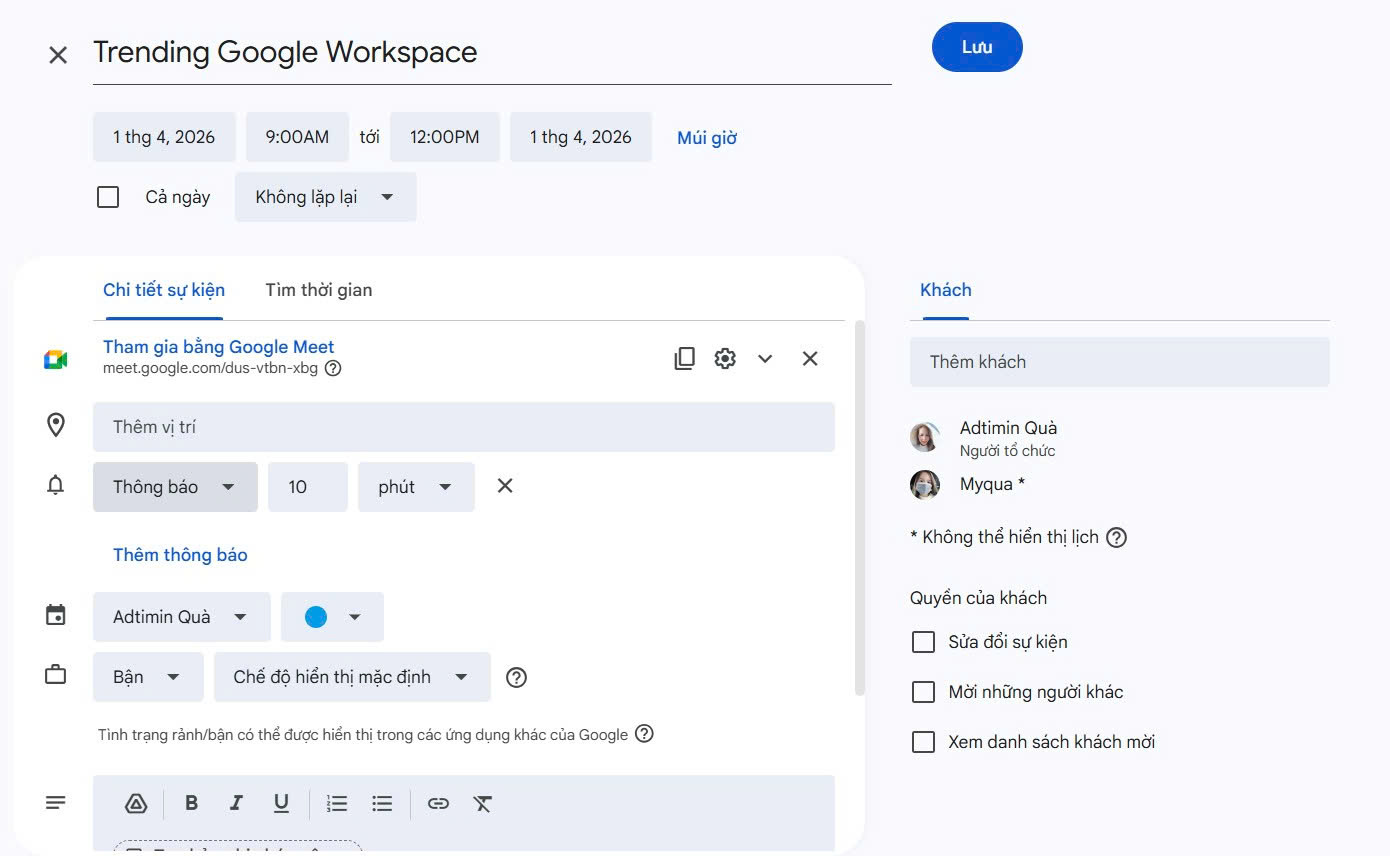Toggle the Cả ngày checkbox
This screenshot has height=856, width=1390.
[x=108, y=197]
